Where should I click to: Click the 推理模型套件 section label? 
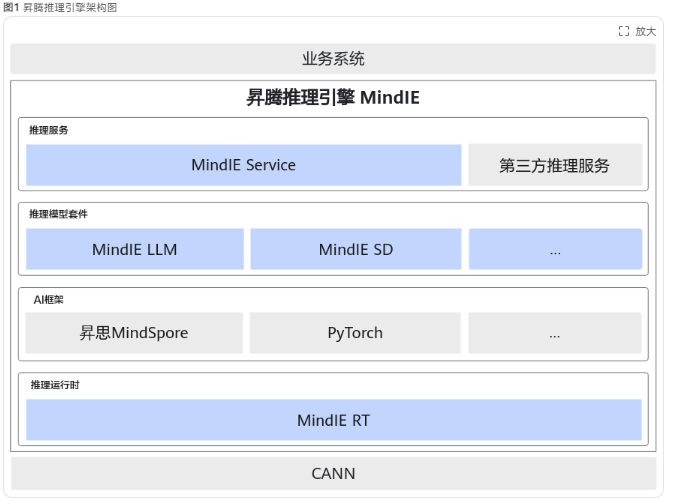click(58, 214)
